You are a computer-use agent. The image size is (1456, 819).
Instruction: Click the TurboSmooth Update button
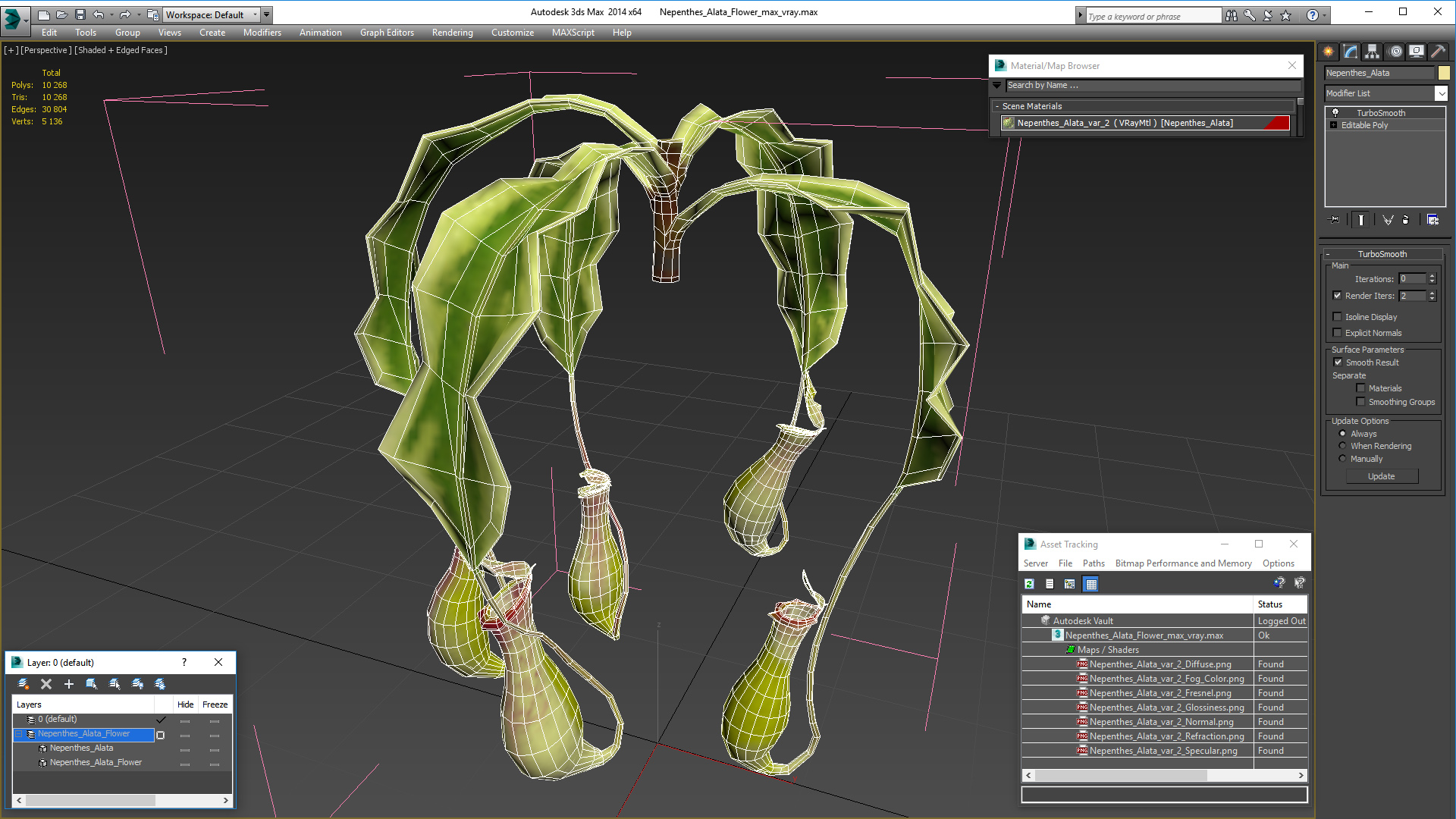[x=1381, y=476]
